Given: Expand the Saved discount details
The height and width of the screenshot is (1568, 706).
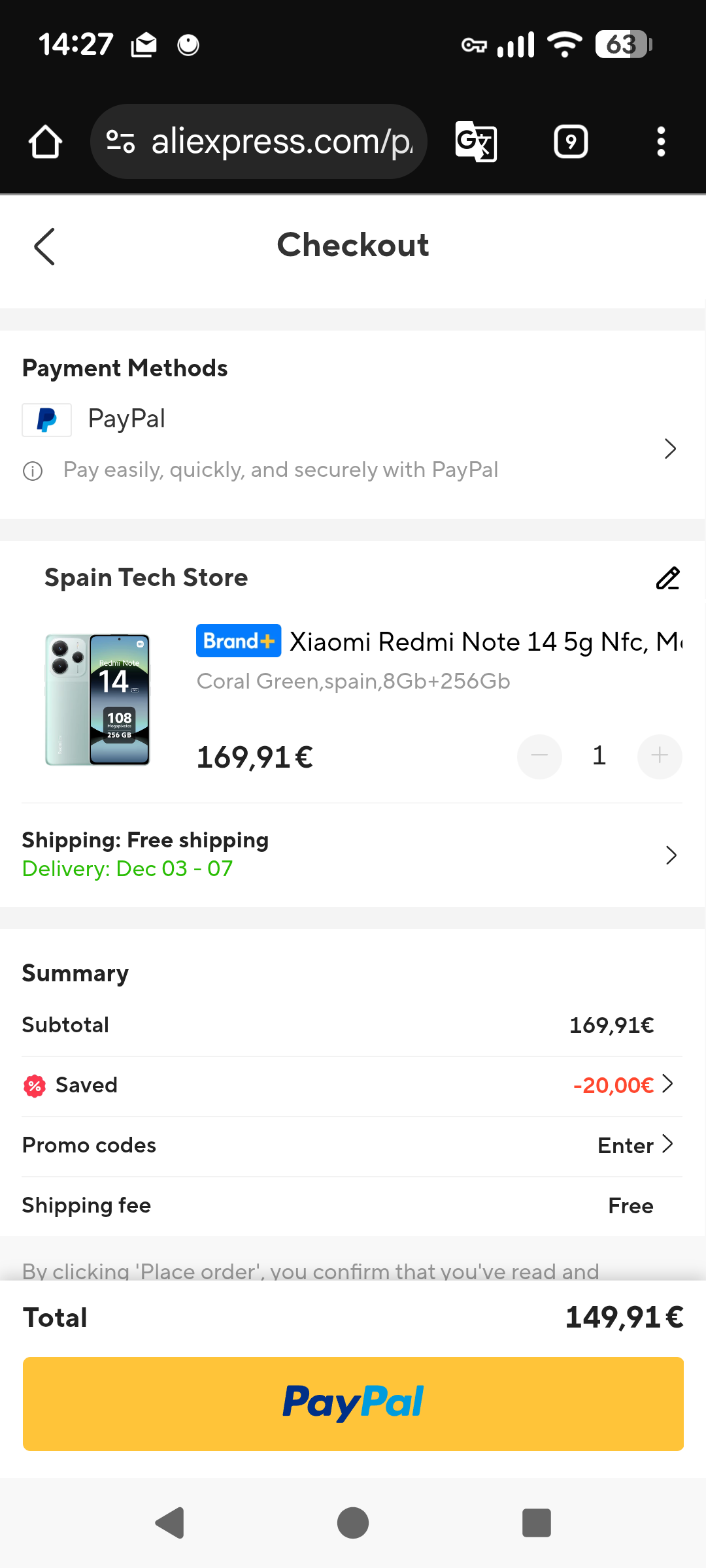Looking at the screenshot, I should pos(667,1085).
